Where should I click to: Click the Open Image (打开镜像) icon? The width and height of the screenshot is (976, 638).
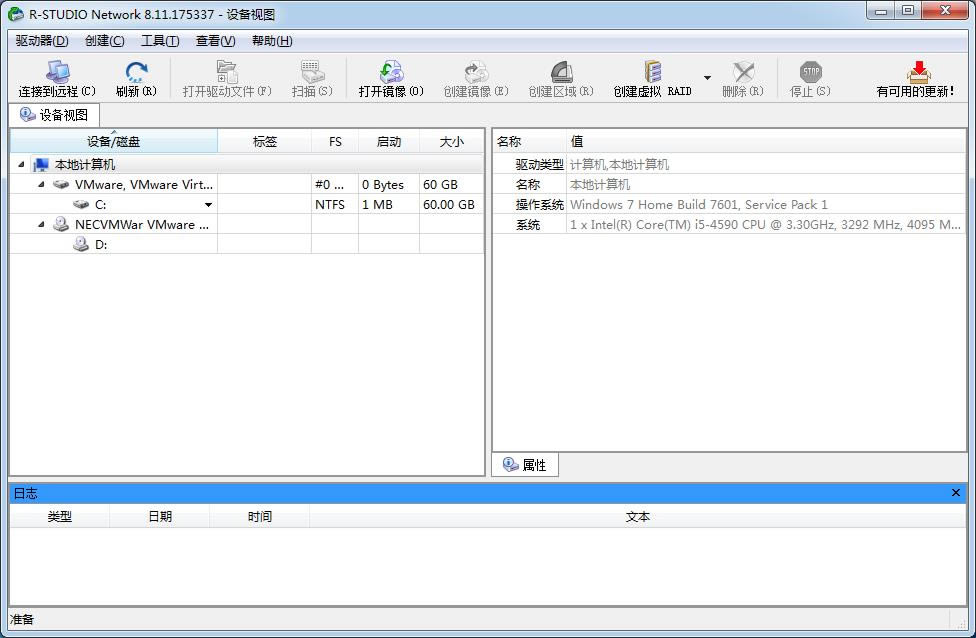(x=391, y=72)
